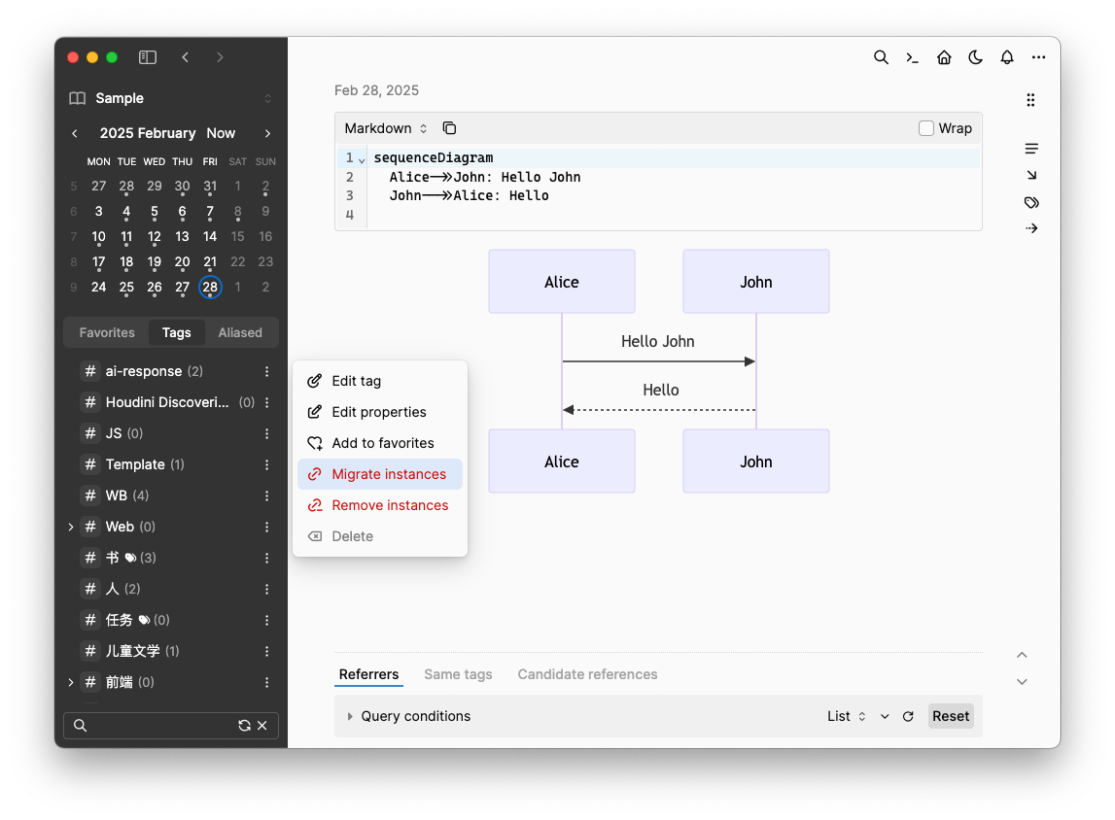Click the diagonal down-right arrow icon
The height and width of the screenshot is (820, 1115).
(1031, 175)
